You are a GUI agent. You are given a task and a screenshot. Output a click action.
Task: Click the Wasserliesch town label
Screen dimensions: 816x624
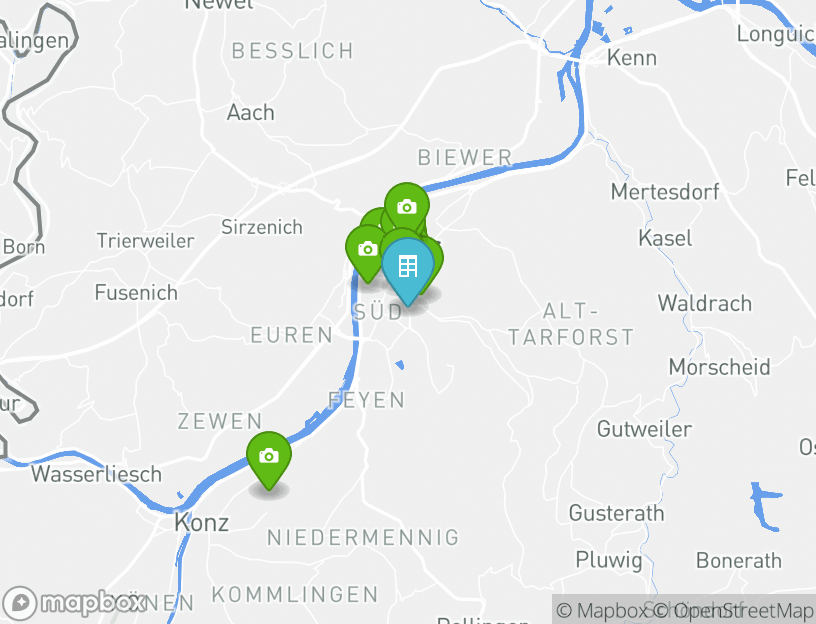pos(96,474)
